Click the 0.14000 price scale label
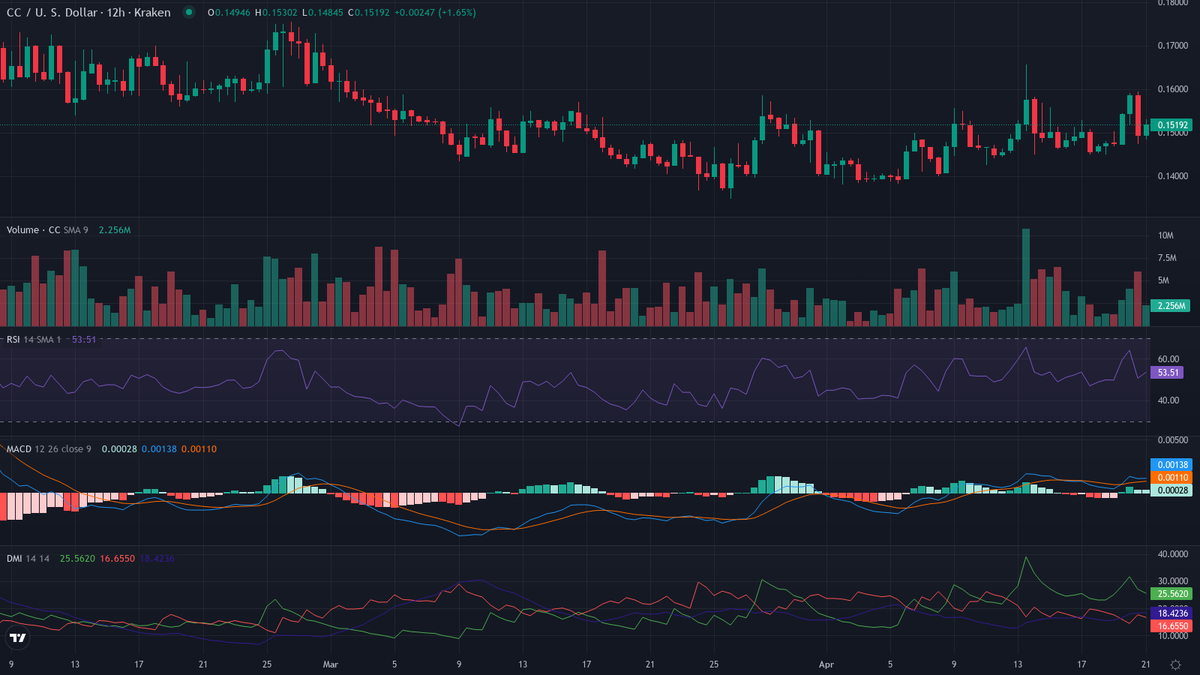Screen dimensions: 1200x675 [x=1171, y=175]
